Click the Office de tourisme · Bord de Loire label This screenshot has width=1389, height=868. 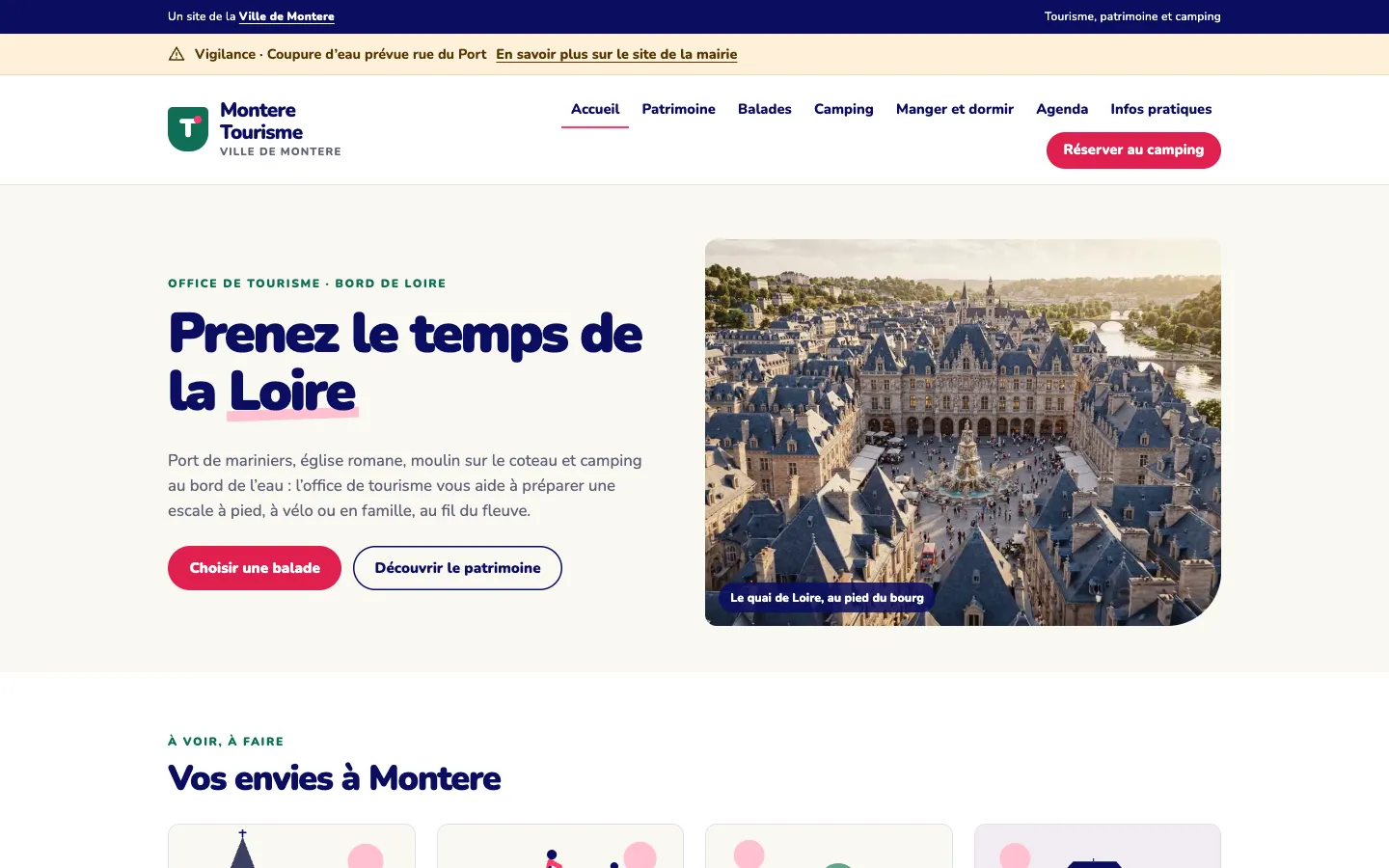(307, 284)
